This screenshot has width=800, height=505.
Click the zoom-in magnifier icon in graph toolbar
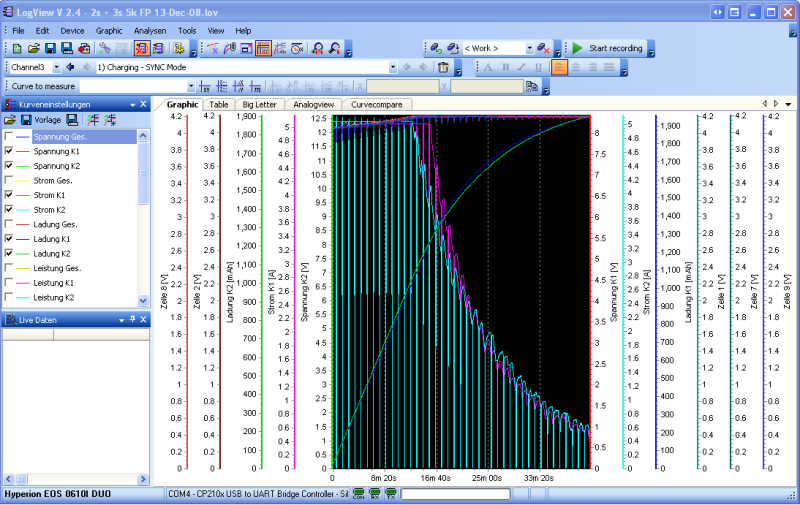pyautogui.click(x=318, y=48)
